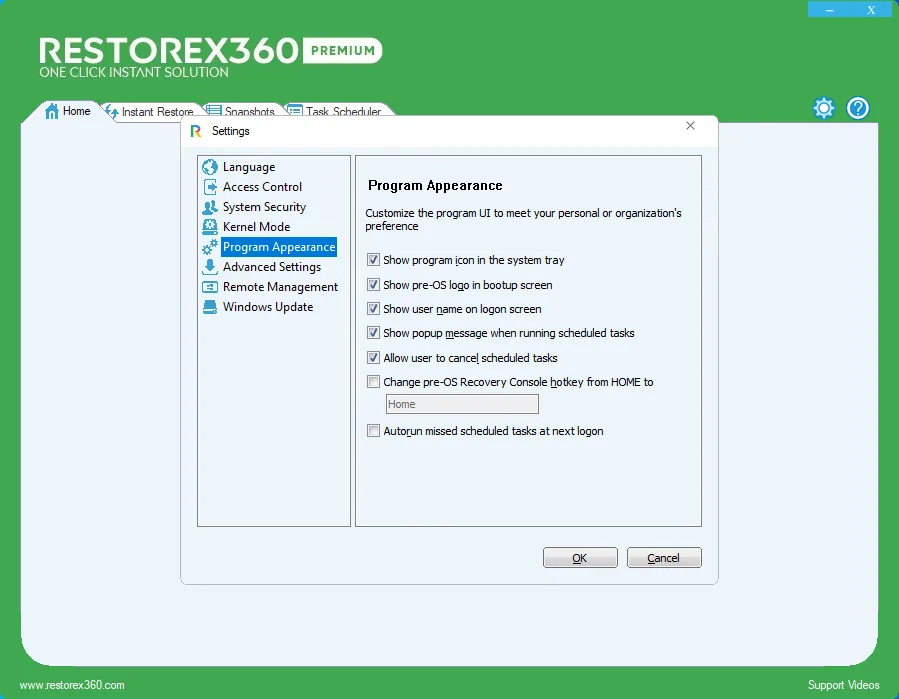Click the Kernel Mode icon
The width and height of the screenshot is (899, 699).
coord(210,227)
